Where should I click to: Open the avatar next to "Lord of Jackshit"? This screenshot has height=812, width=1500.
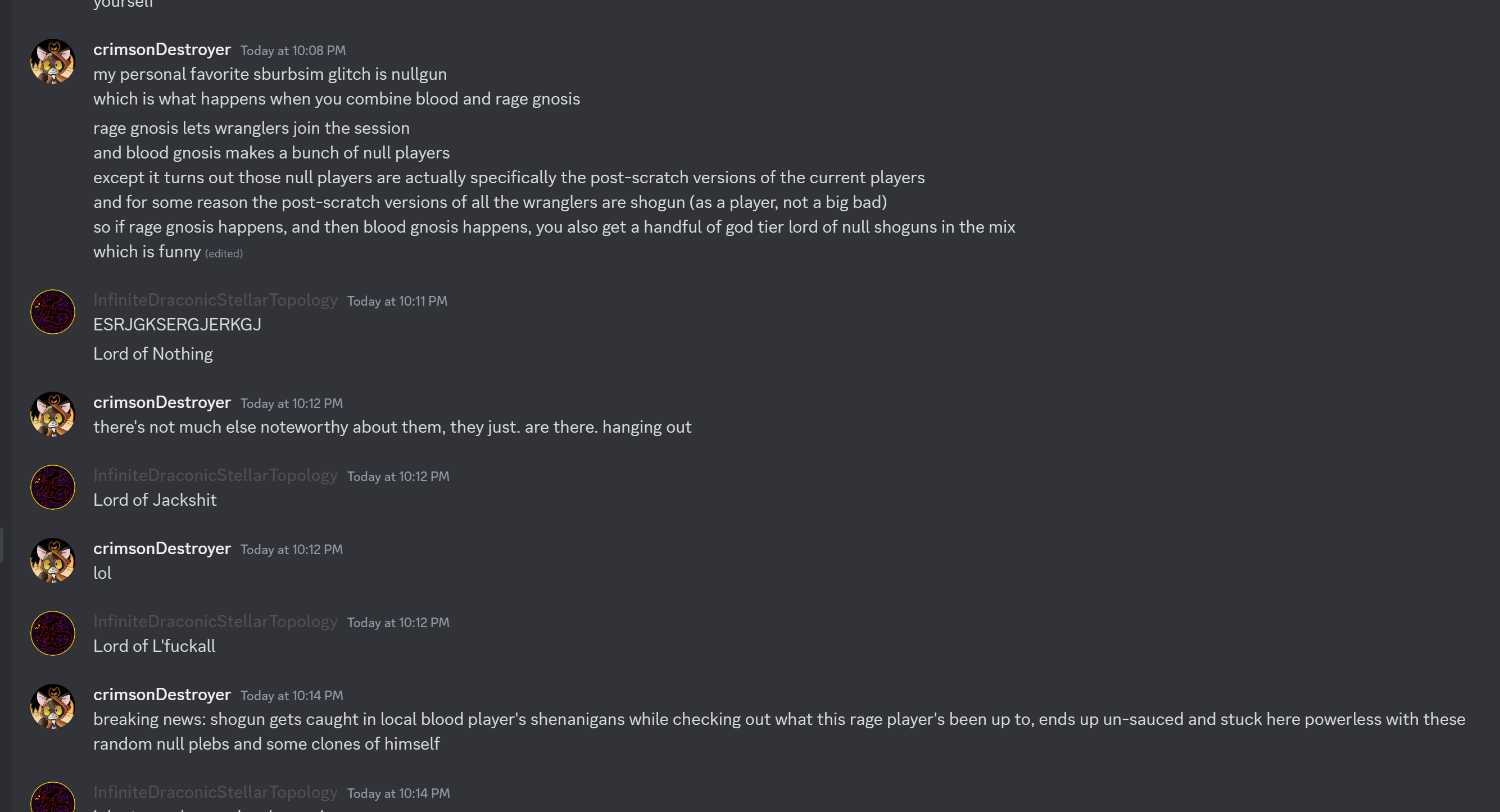52,487
